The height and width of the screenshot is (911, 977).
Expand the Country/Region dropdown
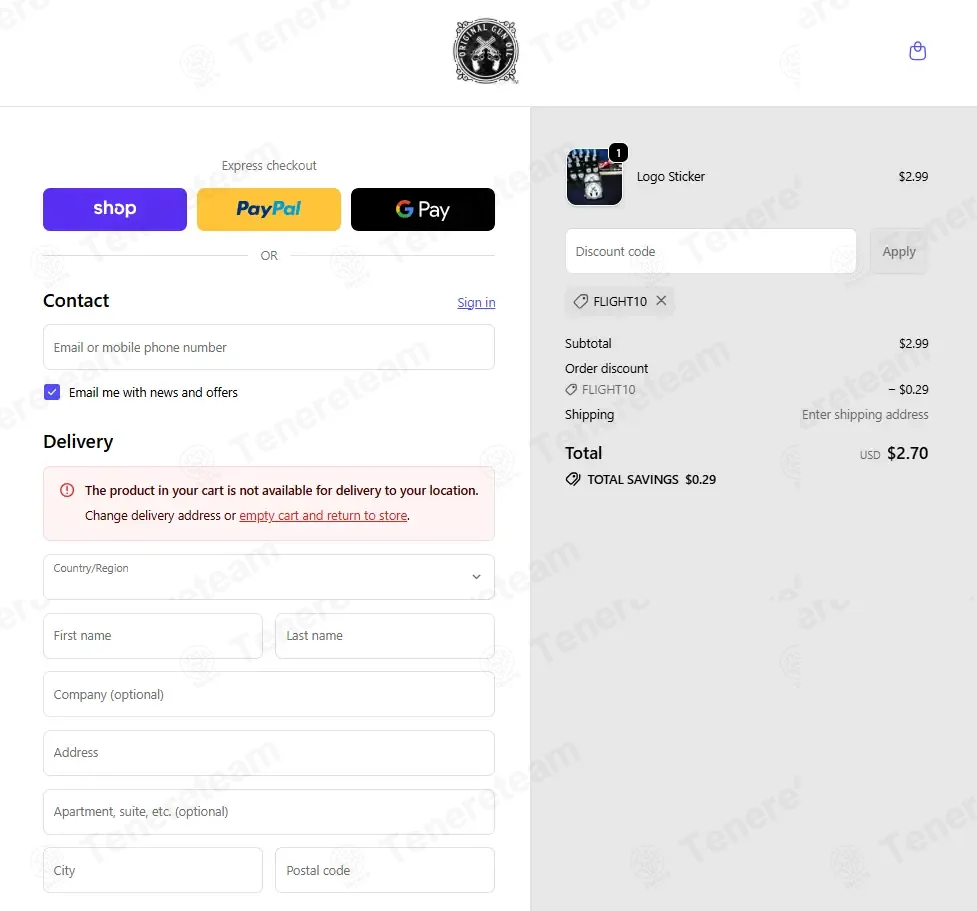click(x=269, y=577)
